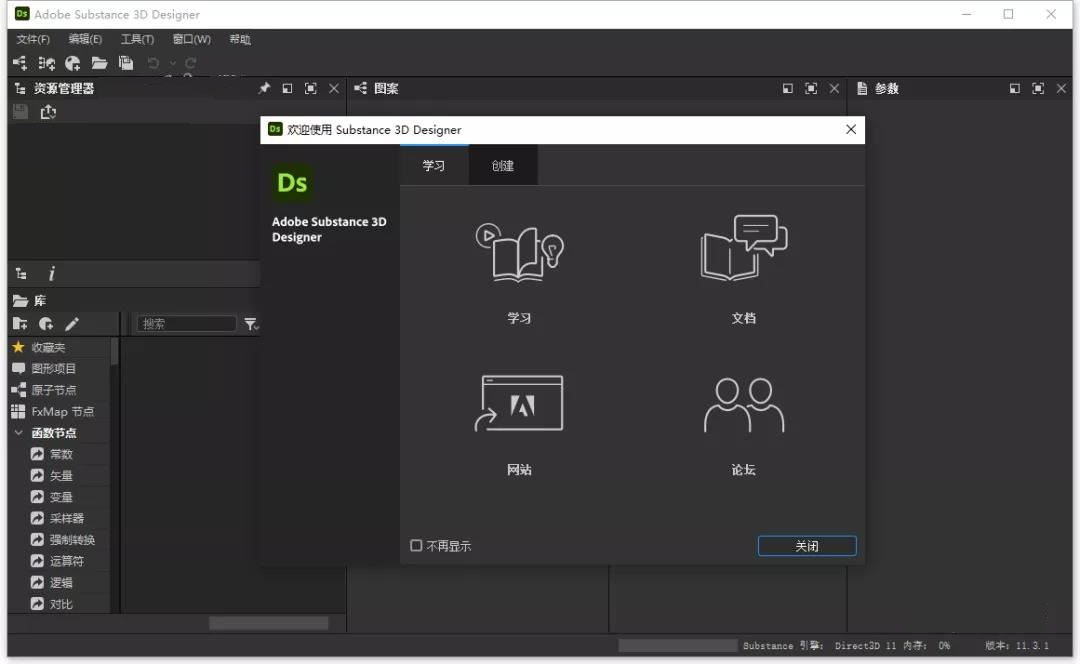This screenshot has width=1080, height=664.
Task: Select 强制转换 under 函数节点
Action: pyautogui.click(x=72, y=539)
